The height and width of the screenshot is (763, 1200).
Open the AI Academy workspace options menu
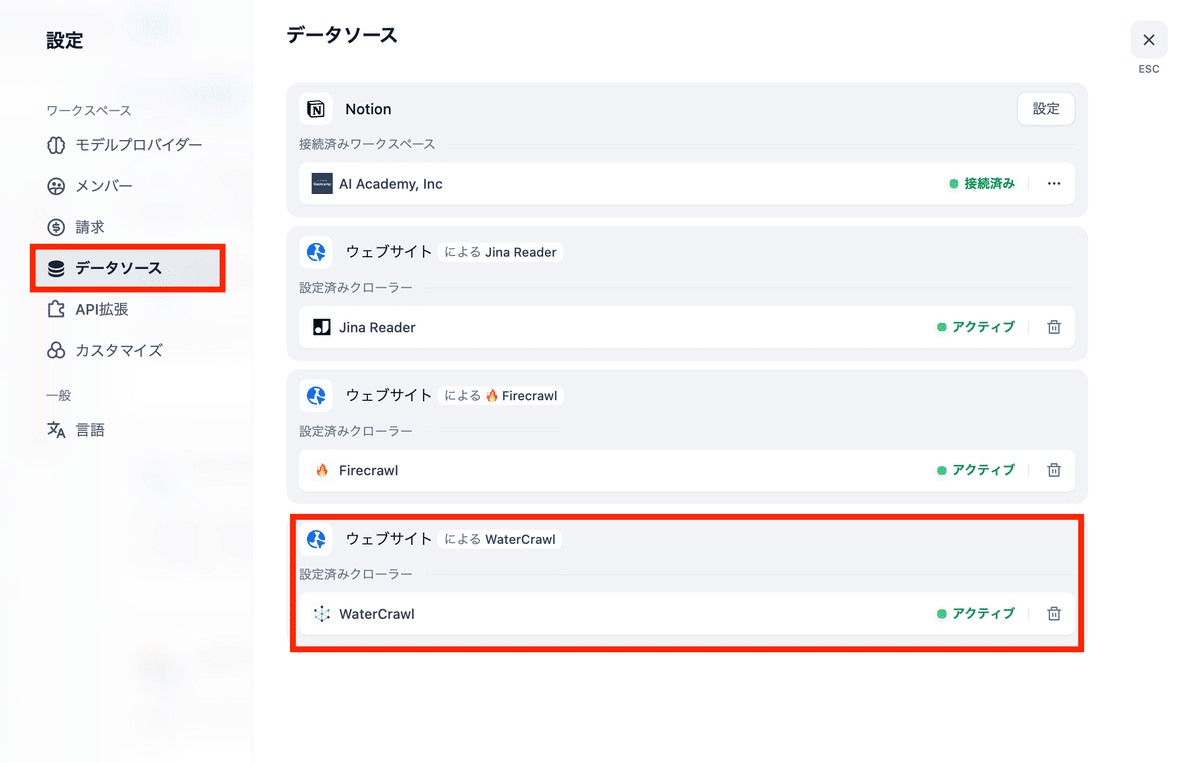click(x=1053, y=183)
